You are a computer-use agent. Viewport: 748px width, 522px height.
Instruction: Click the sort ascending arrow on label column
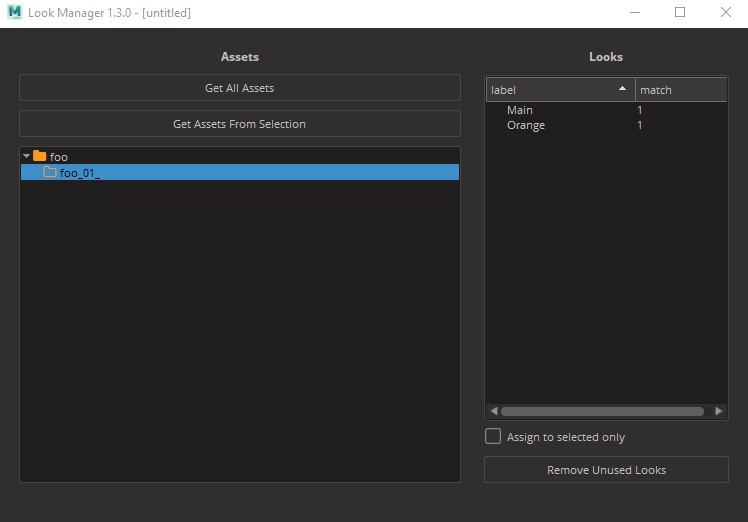tap(622, 88)
